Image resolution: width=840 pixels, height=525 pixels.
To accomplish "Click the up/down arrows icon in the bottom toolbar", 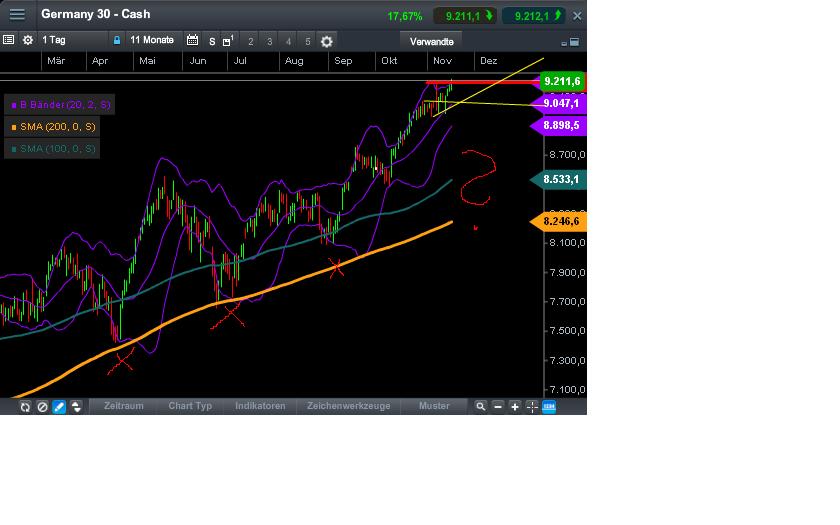I will [x=76, y=407].
